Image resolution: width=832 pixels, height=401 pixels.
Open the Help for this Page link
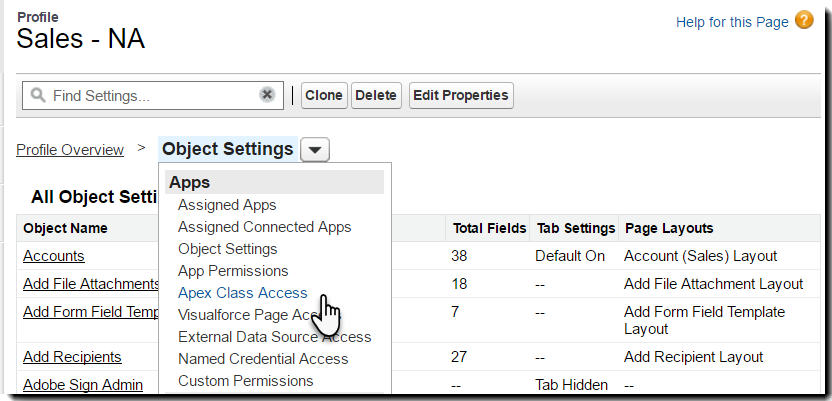[x=732, y=21]
